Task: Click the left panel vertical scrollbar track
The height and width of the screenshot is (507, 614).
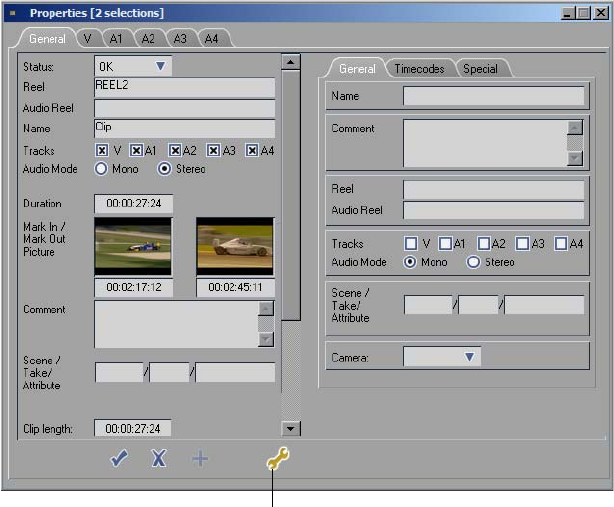Action: coord(291,370)
